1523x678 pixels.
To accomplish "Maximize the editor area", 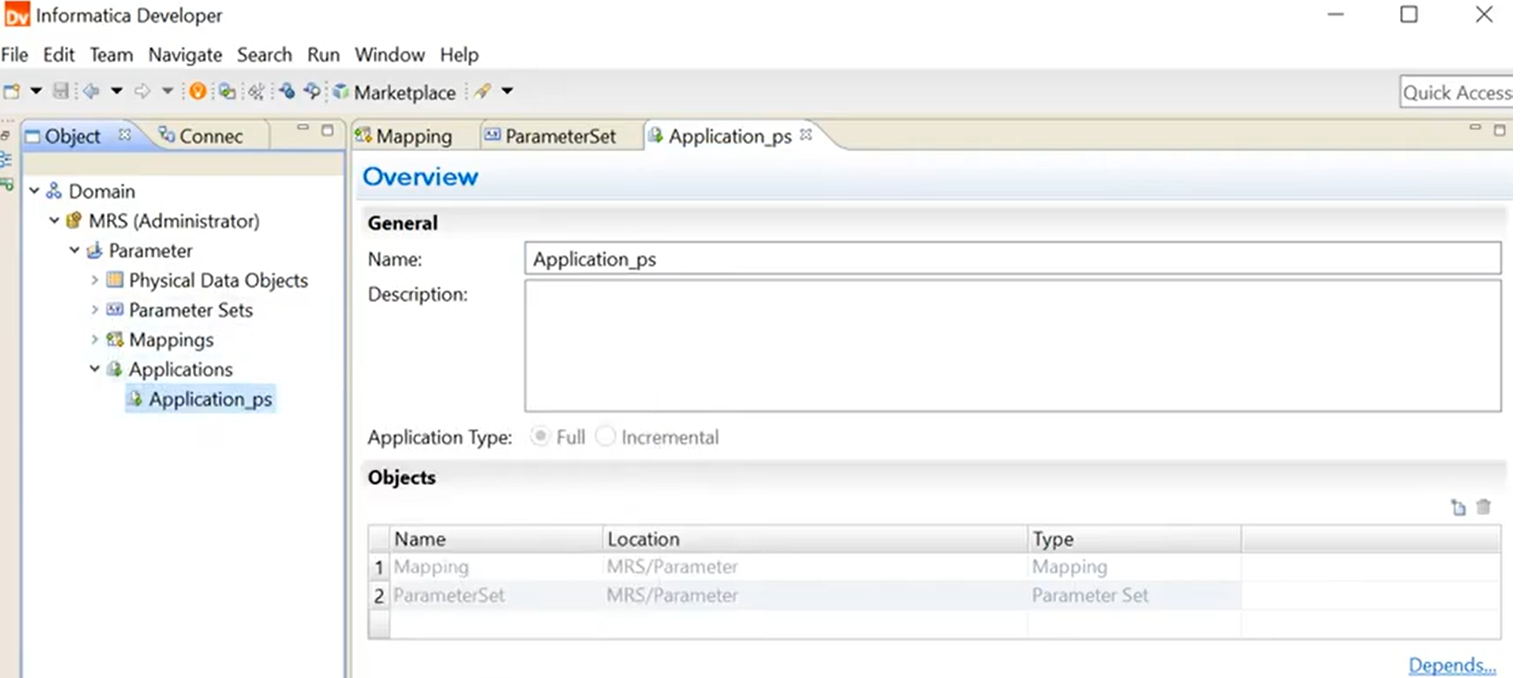I will tap(1499, 130).
